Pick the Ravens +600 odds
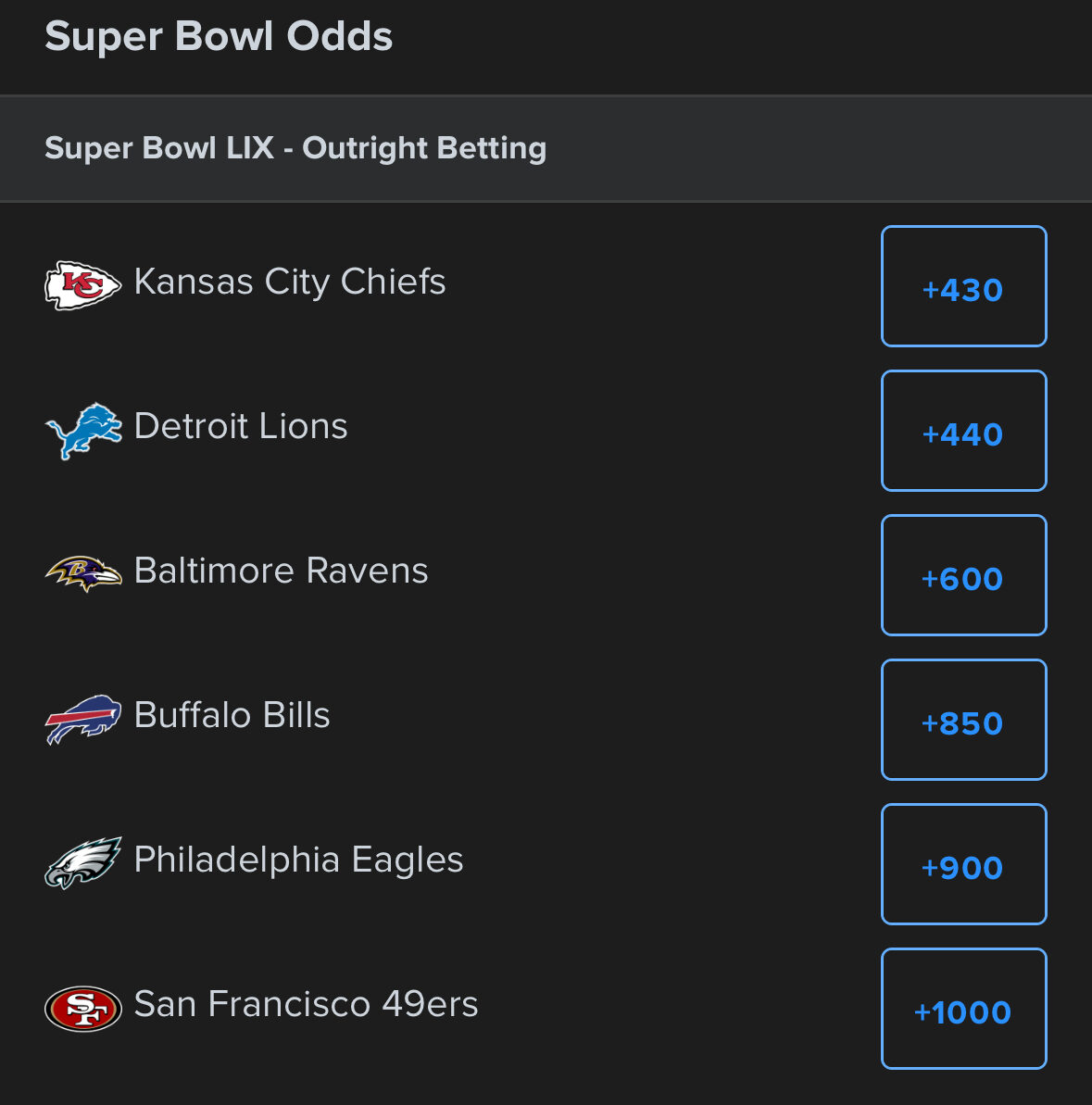This screenshot has height=1105, width=1092. coord(963,576)
